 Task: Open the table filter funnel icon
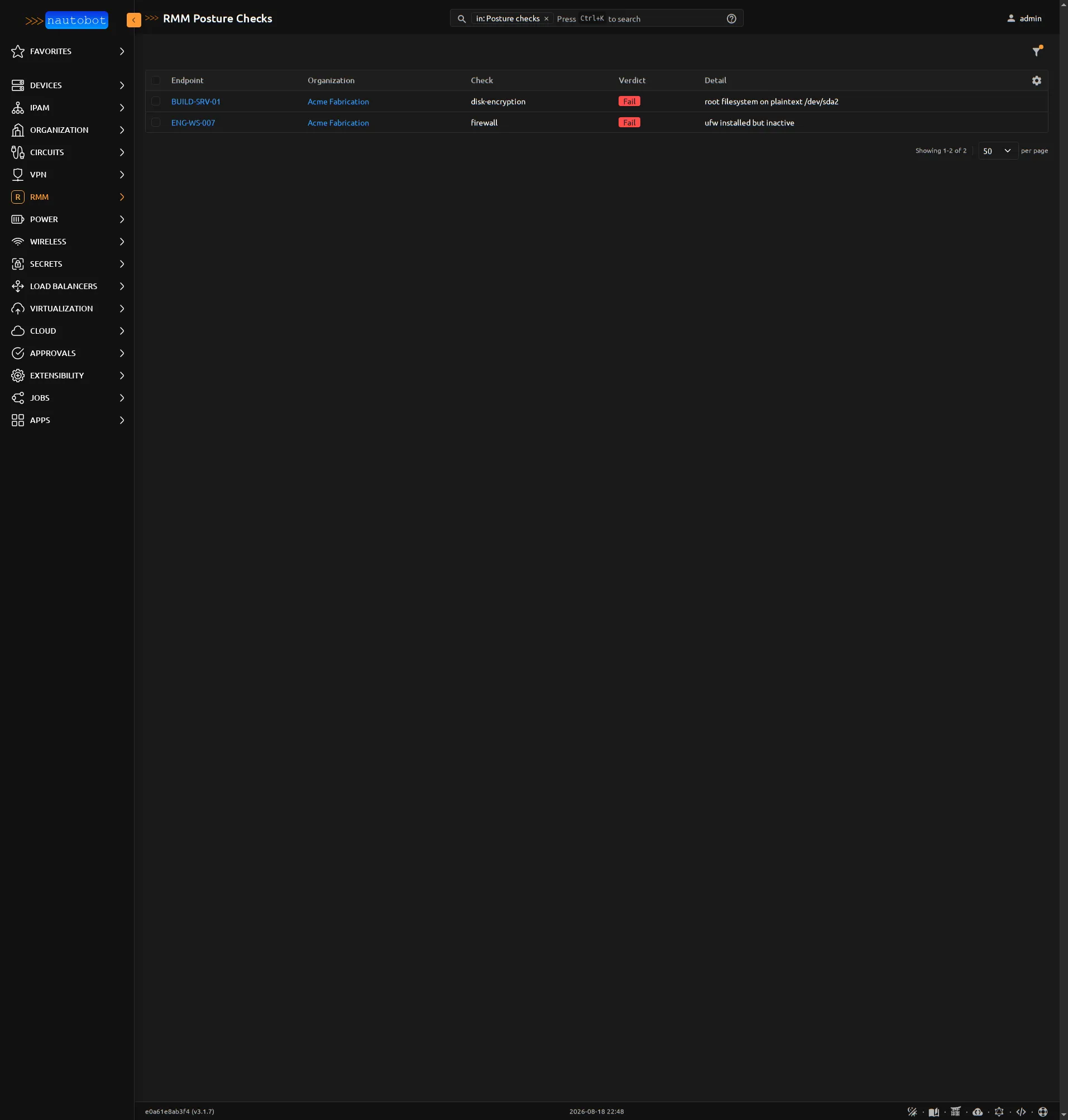point(1037,51)
